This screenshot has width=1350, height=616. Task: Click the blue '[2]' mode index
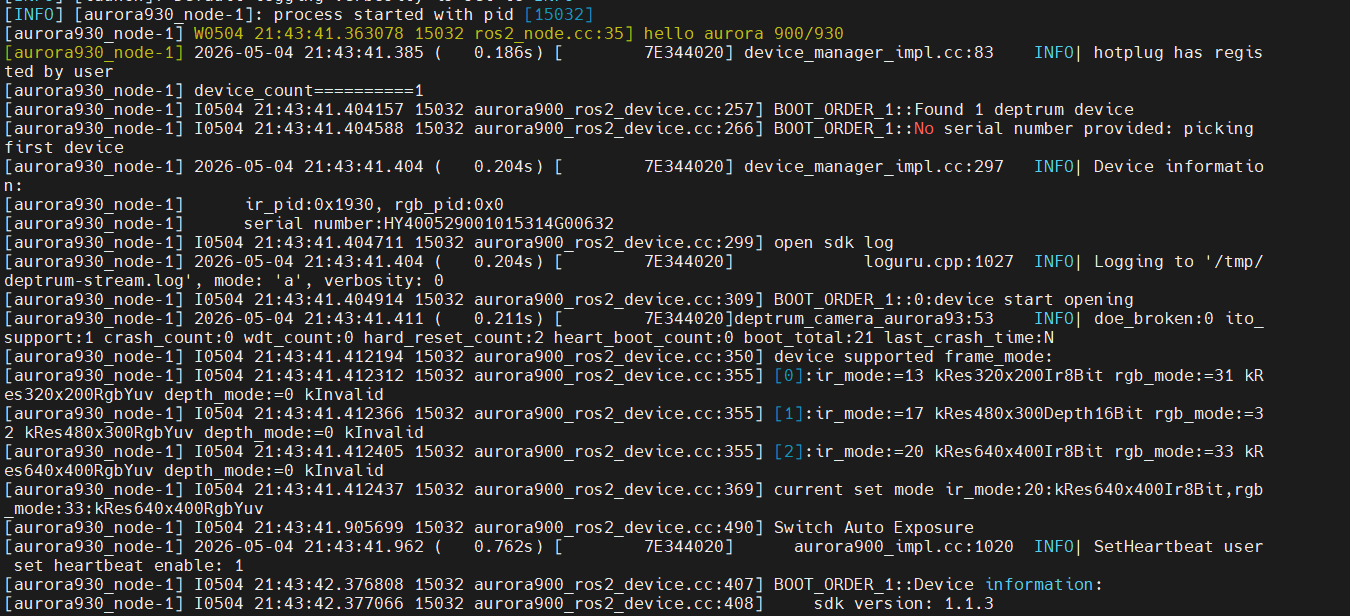point(789,451)
